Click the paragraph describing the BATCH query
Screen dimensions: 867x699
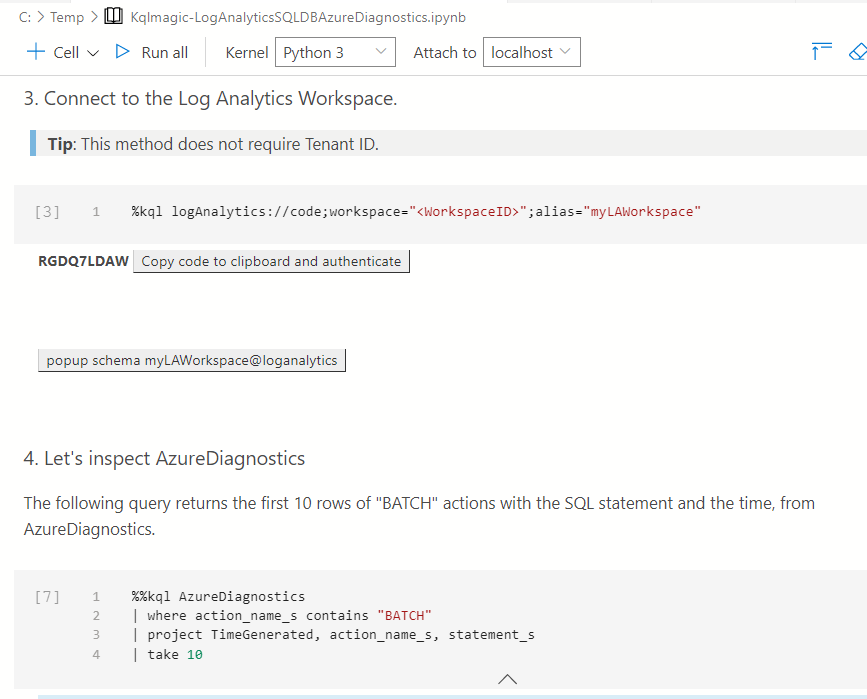click(x=419, y=516)
